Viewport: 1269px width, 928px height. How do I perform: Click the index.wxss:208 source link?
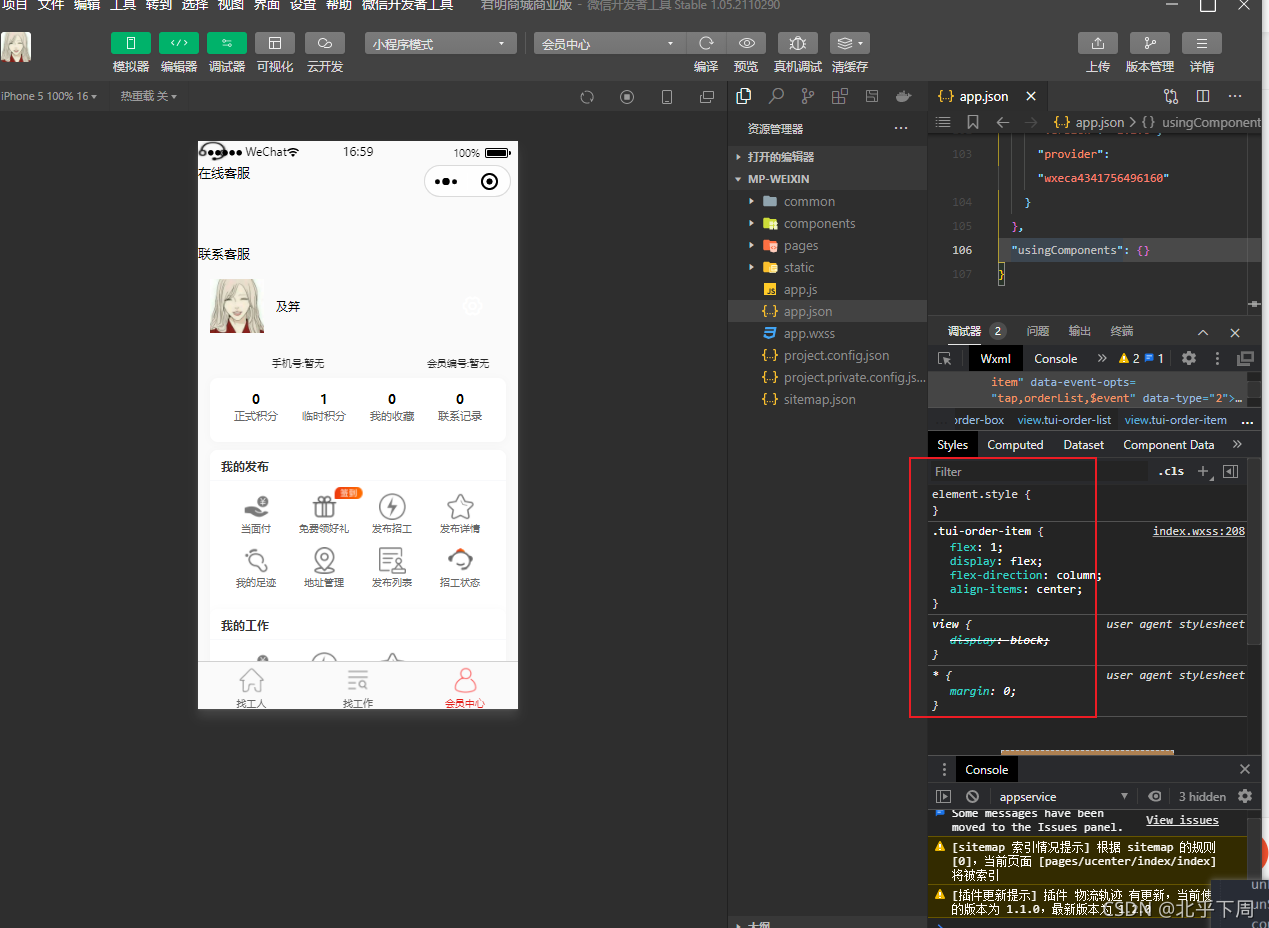1198,531
